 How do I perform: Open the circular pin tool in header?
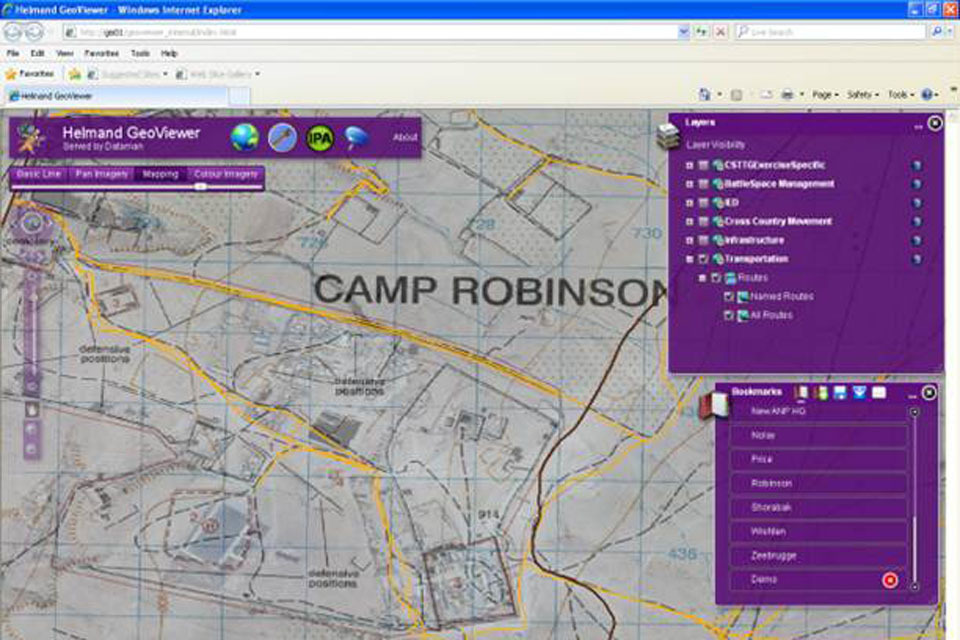pyautogui.click(x=282, y=137)
